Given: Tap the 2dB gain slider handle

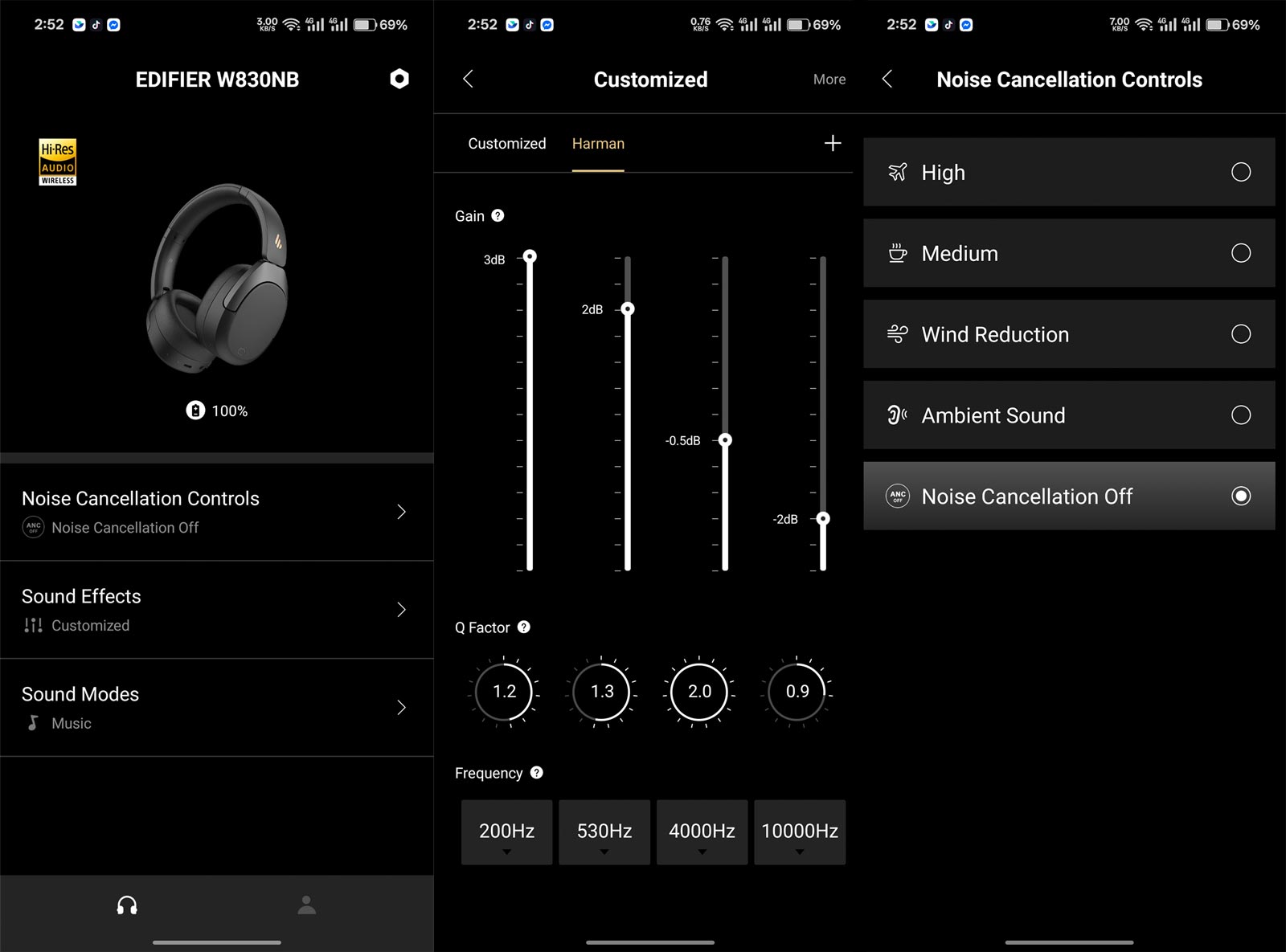Looking at the screenshot, I should (628, 309).
